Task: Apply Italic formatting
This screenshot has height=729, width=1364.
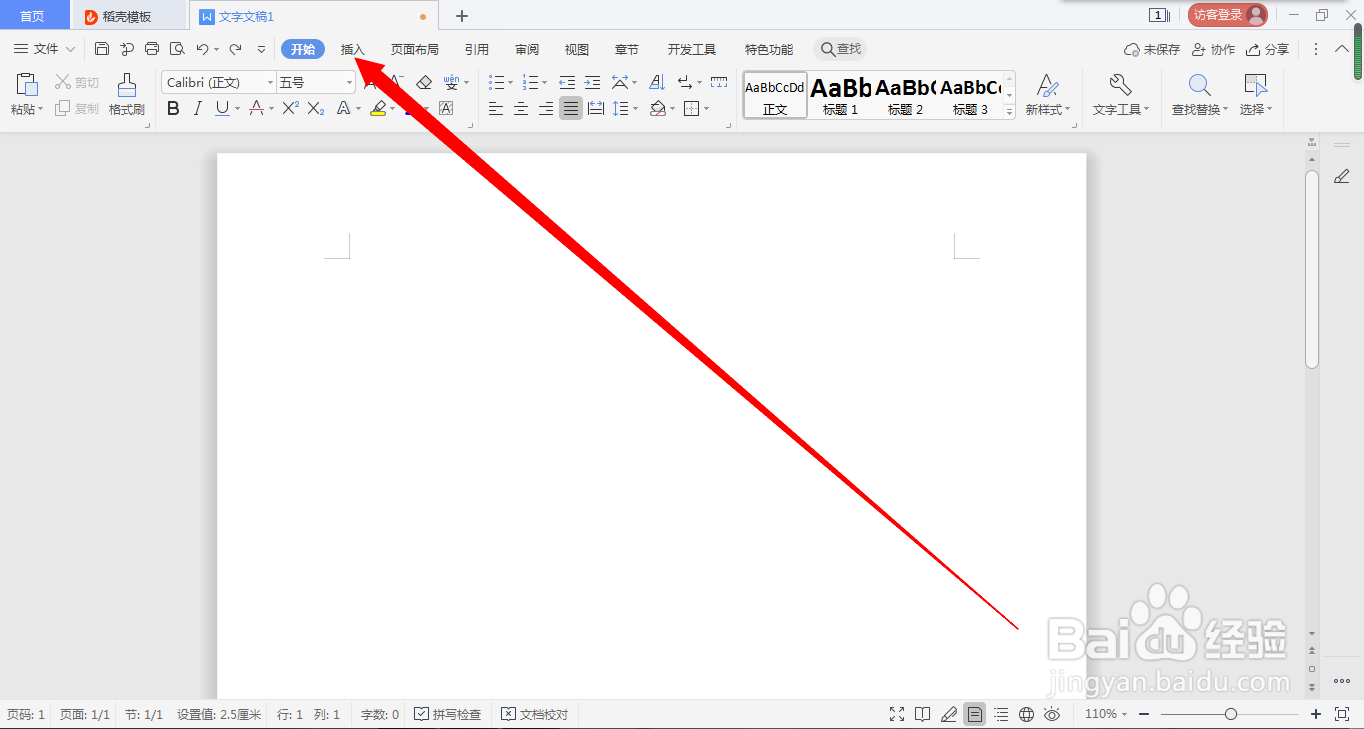Action: point(197,109)
